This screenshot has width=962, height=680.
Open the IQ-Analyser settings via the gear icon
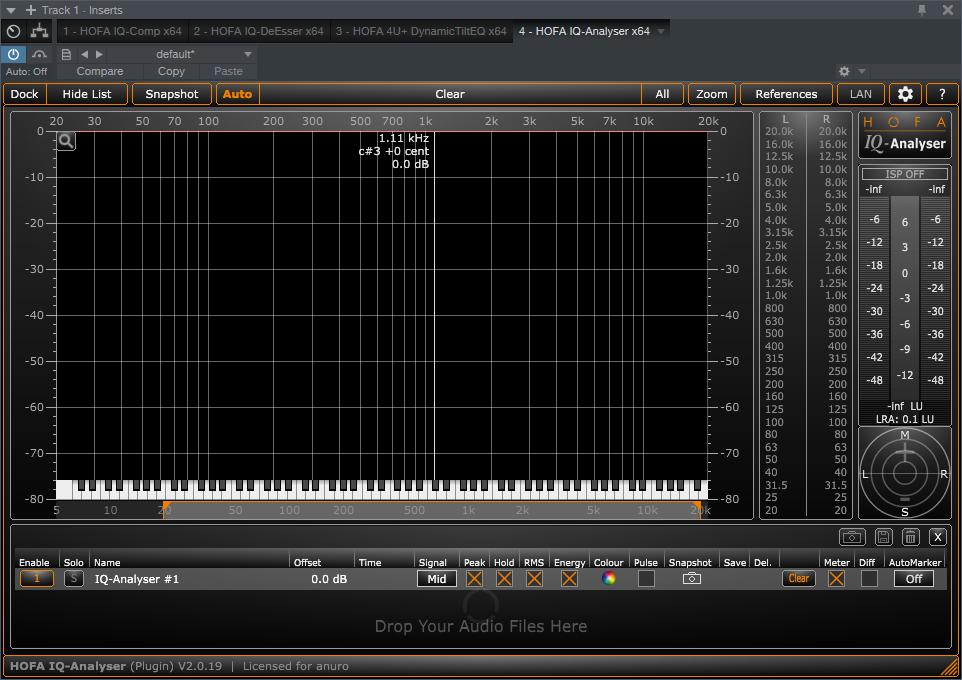[x=905, y=93]
